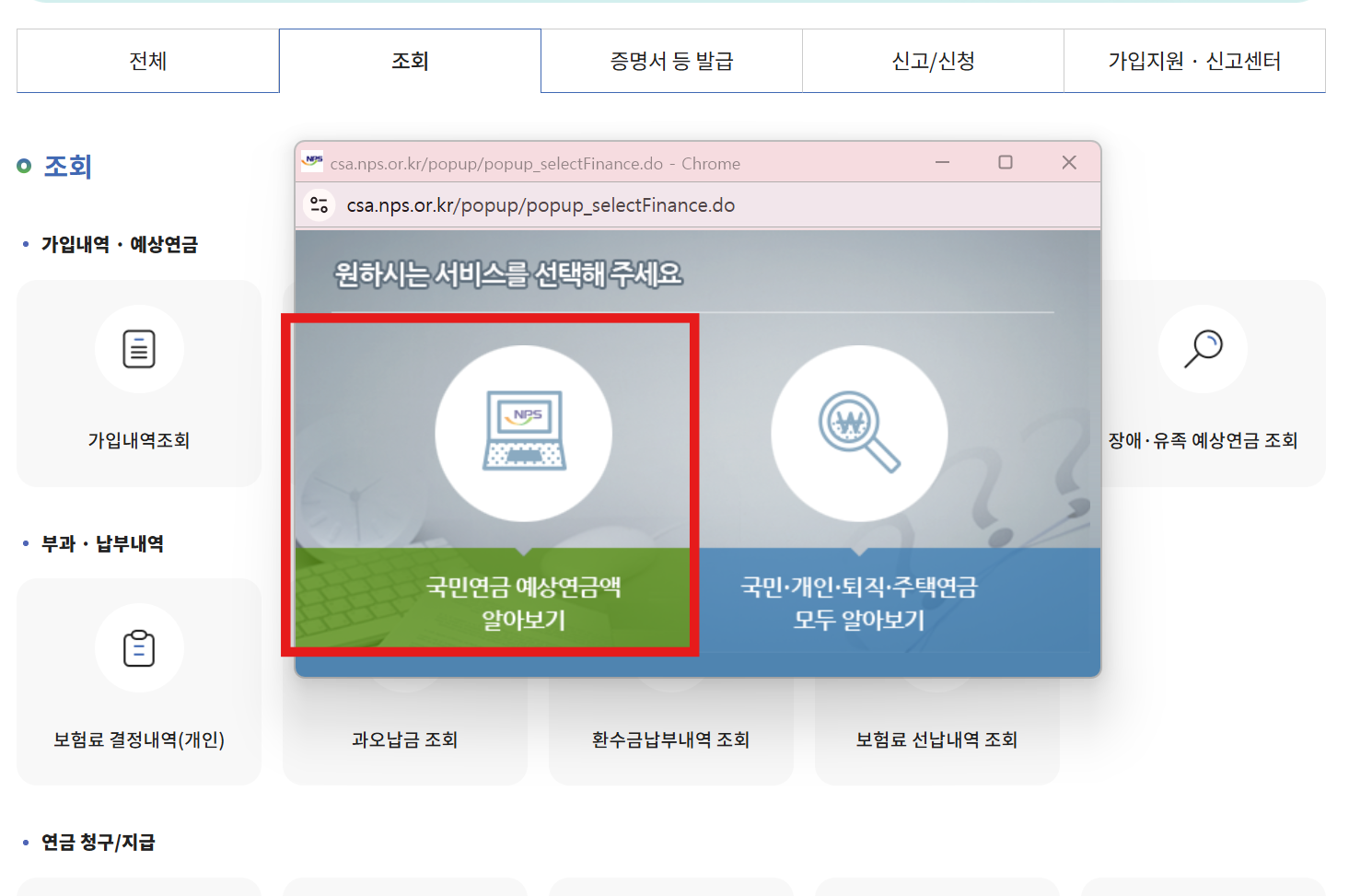Open the 증명서 등 발급 tab

click(670, 61)
